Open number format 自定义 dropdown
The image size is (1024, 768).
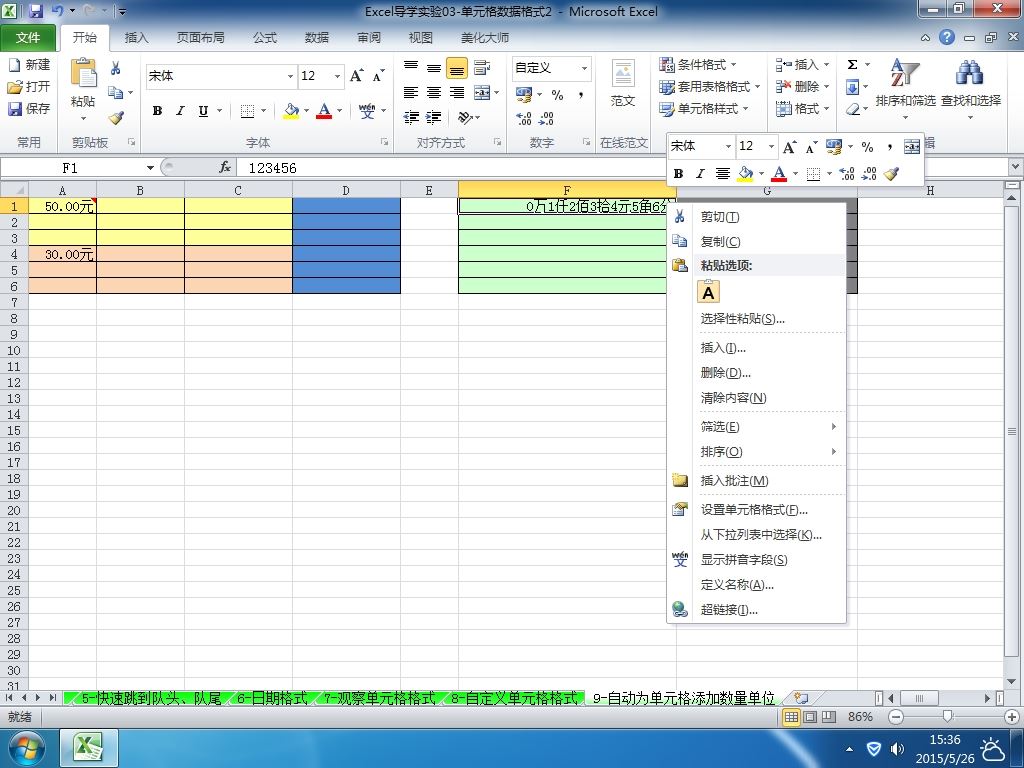(584, 68)
